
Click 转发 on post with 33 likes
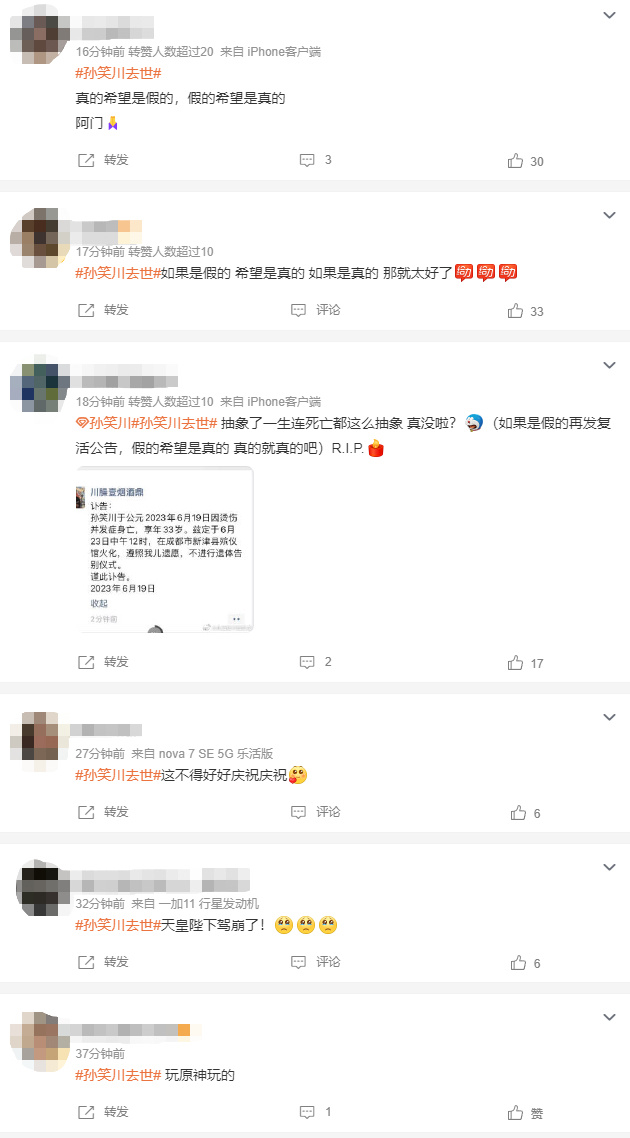[102, 311]
